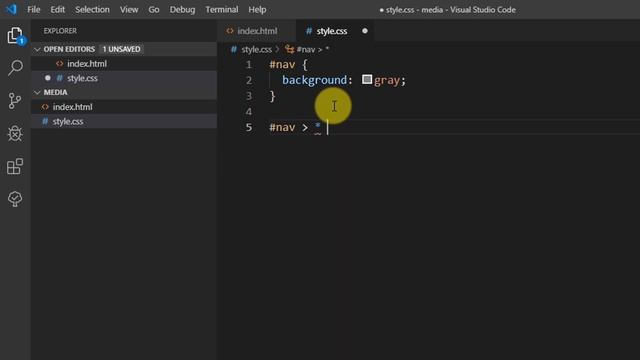Open the Extensions view icon
This screenshot has width=640, height=360.
point(15,166)
